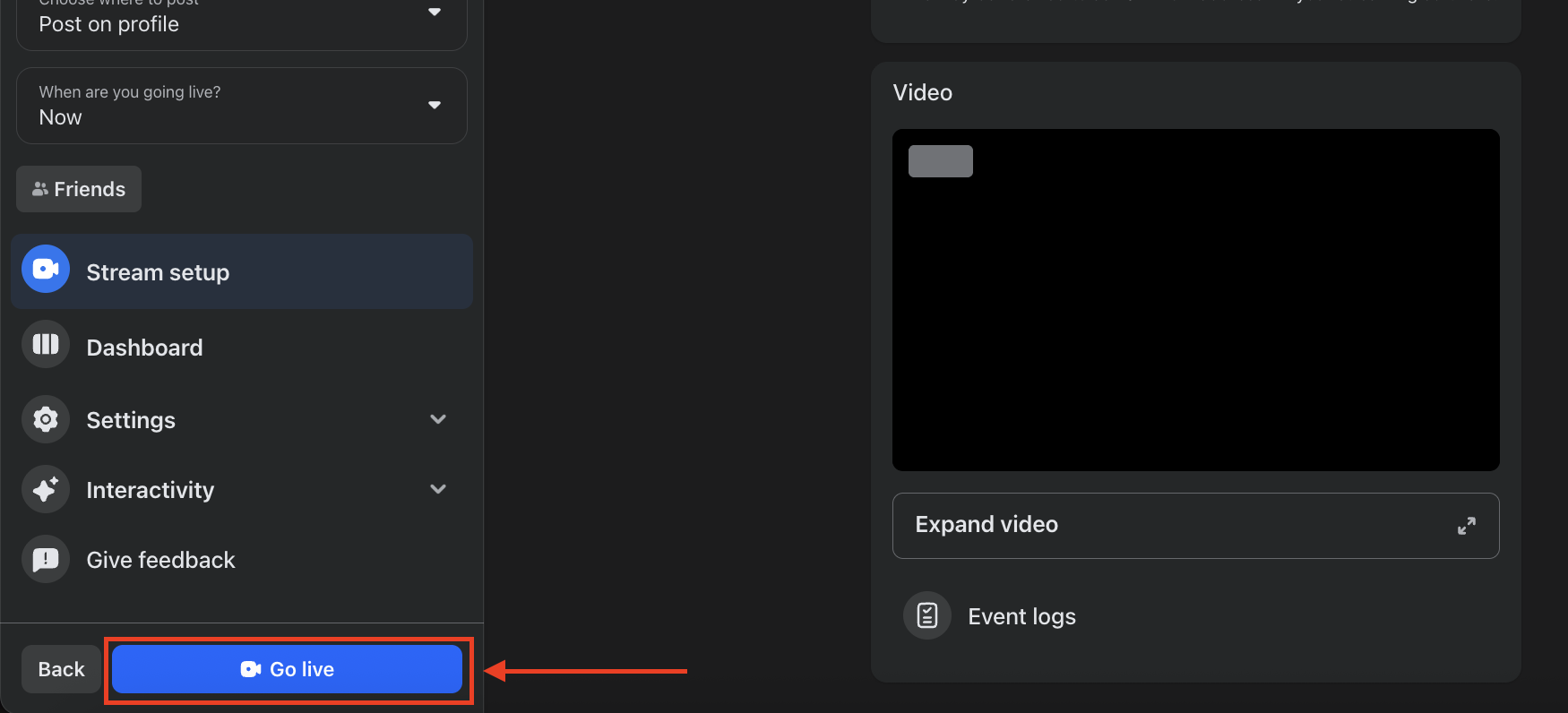Expand the Settings section chevron

click(x=438, y=419)
